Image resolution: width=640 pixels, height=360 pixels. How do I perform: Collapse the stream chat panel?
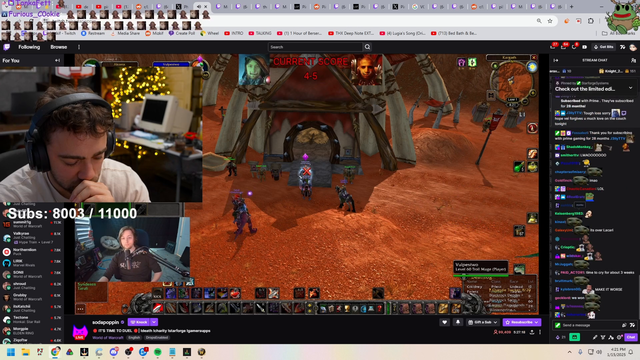click(x=556, y=60)
